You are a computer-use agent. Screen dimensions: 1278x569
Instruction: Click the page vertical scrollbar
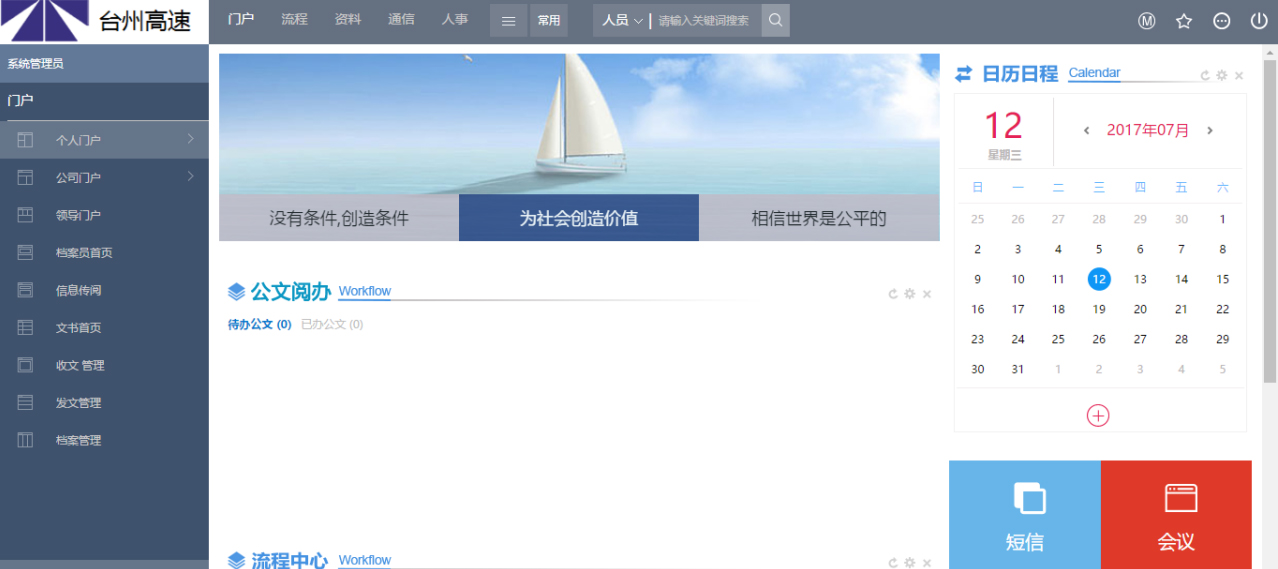pyautogui.click(x=1270, y=221)
